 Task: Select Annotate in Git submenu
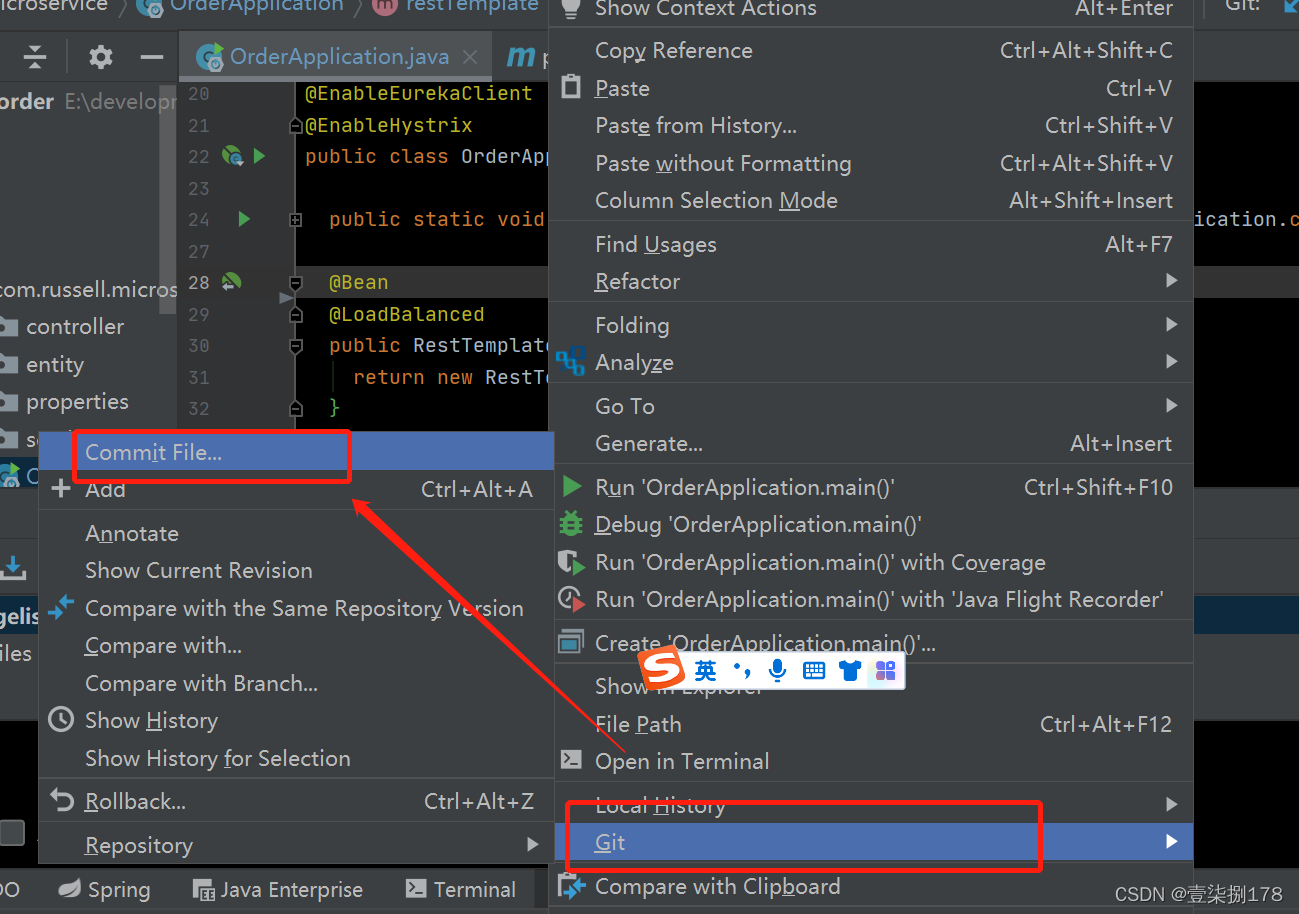click(296, 534)
